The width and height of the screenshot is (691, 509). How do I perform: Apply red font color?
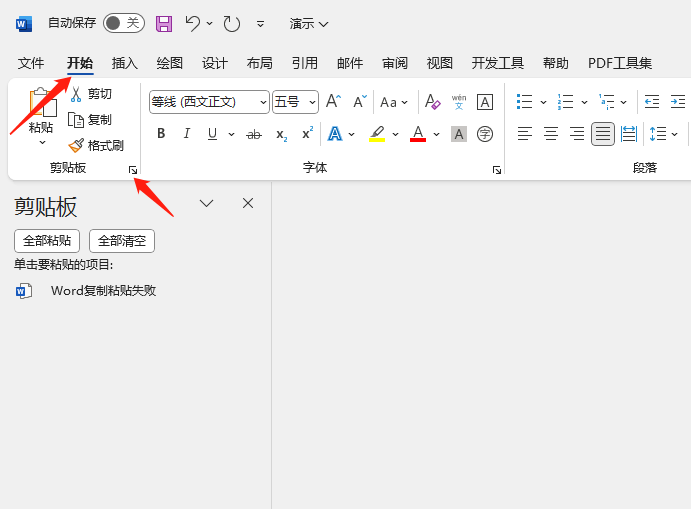click(x=418, y=134)
